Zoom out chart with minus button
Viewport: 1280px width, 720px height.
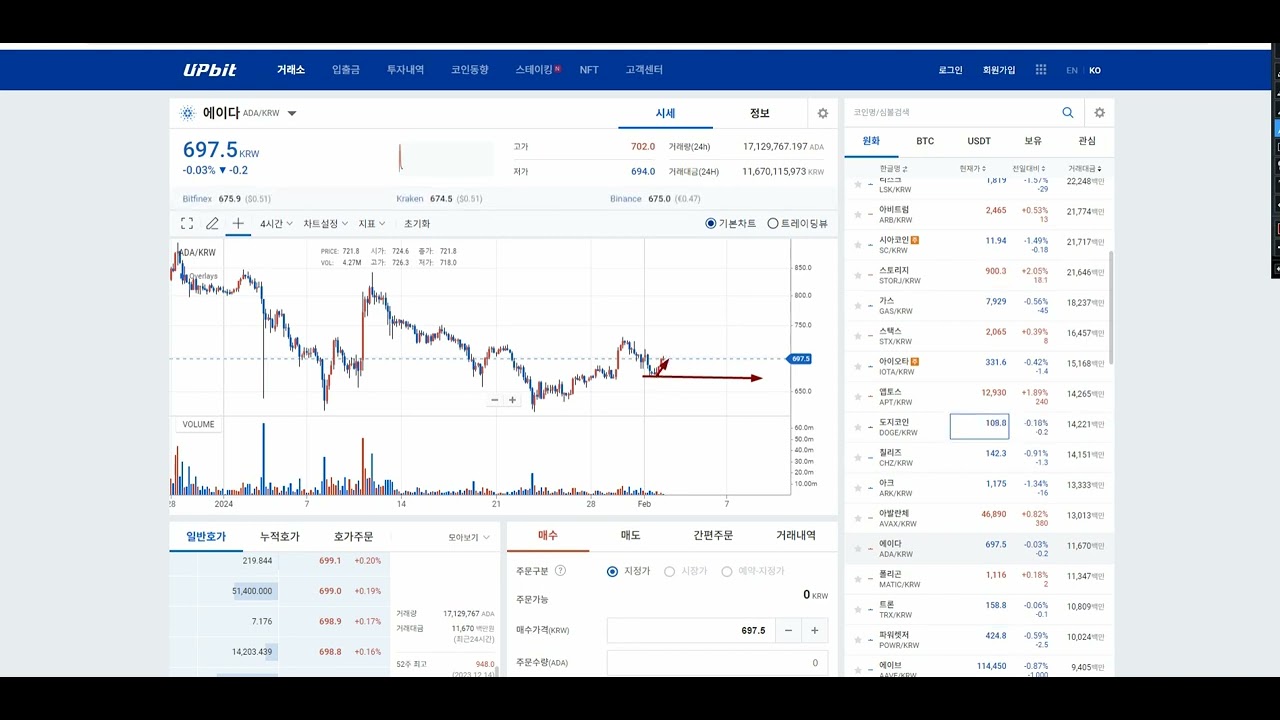click(x=494, y=400)
